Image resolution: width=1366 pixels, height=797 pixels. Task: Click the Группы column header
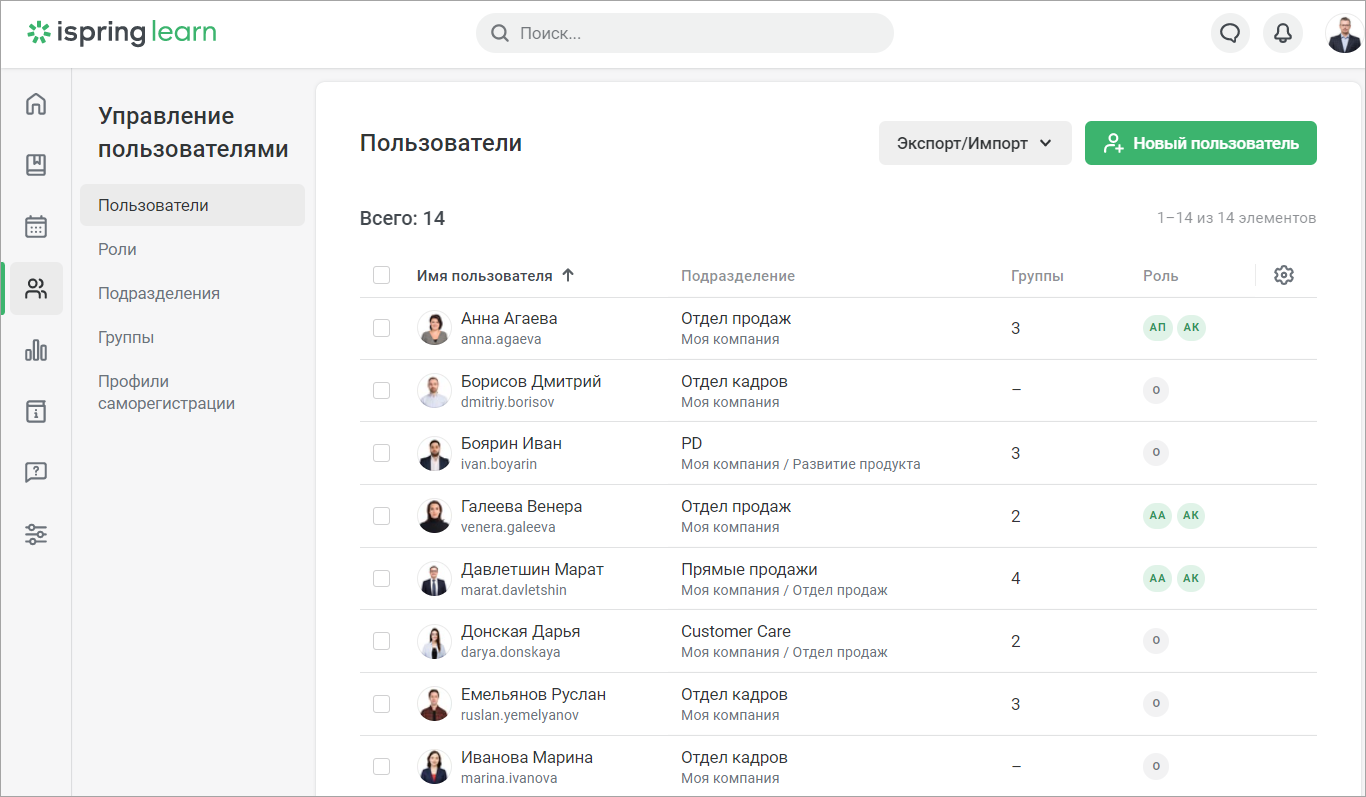(1037, 275)
